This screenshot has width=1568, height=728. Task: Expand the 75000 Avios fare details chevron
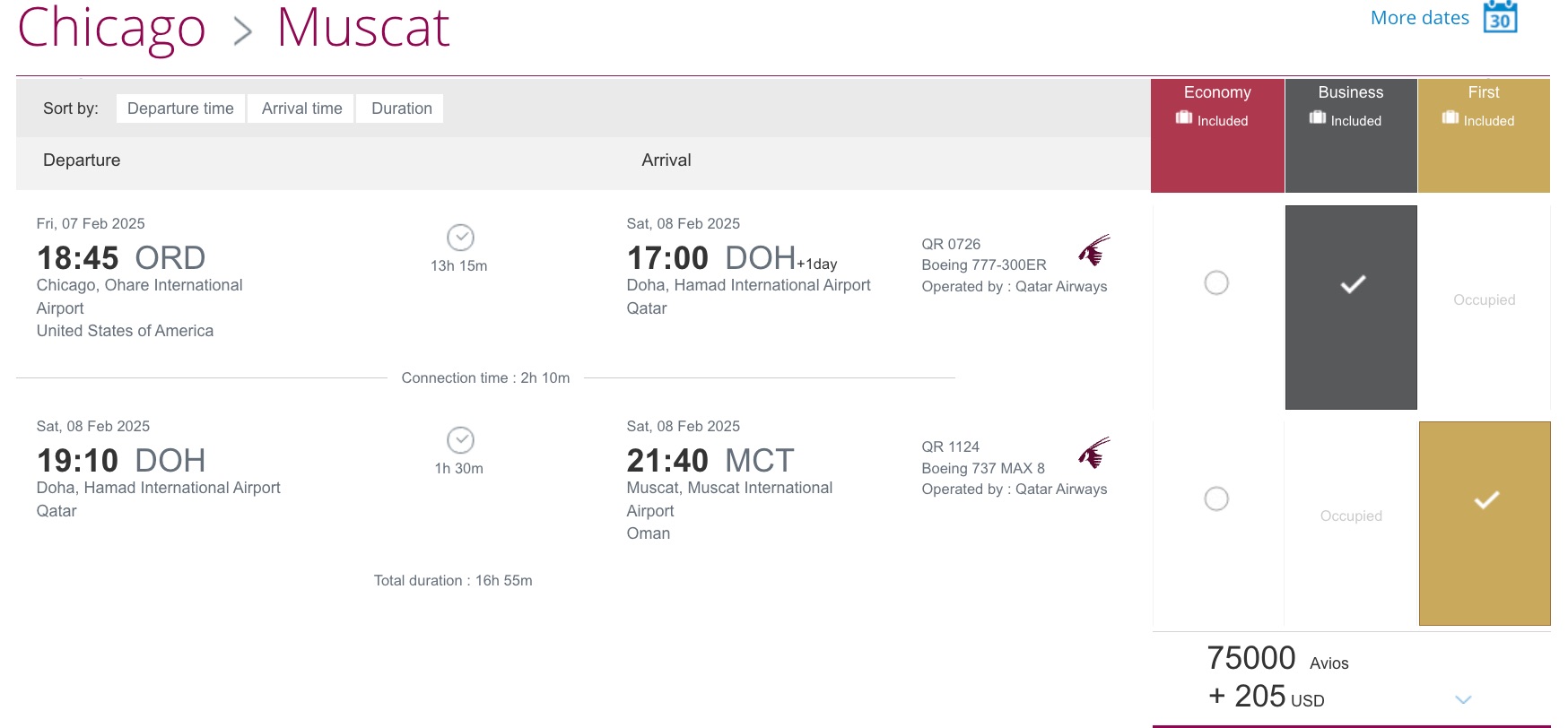click(1463, 698)
